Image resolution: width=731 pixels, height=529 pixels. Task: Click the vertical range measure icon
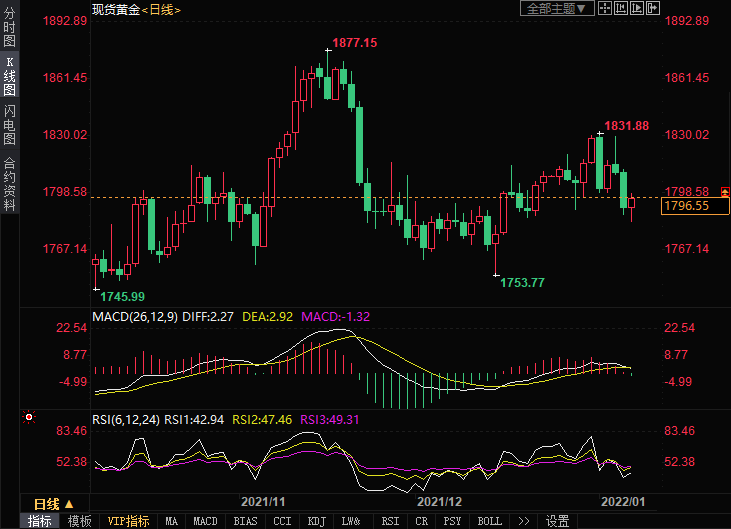coord(621,8)
